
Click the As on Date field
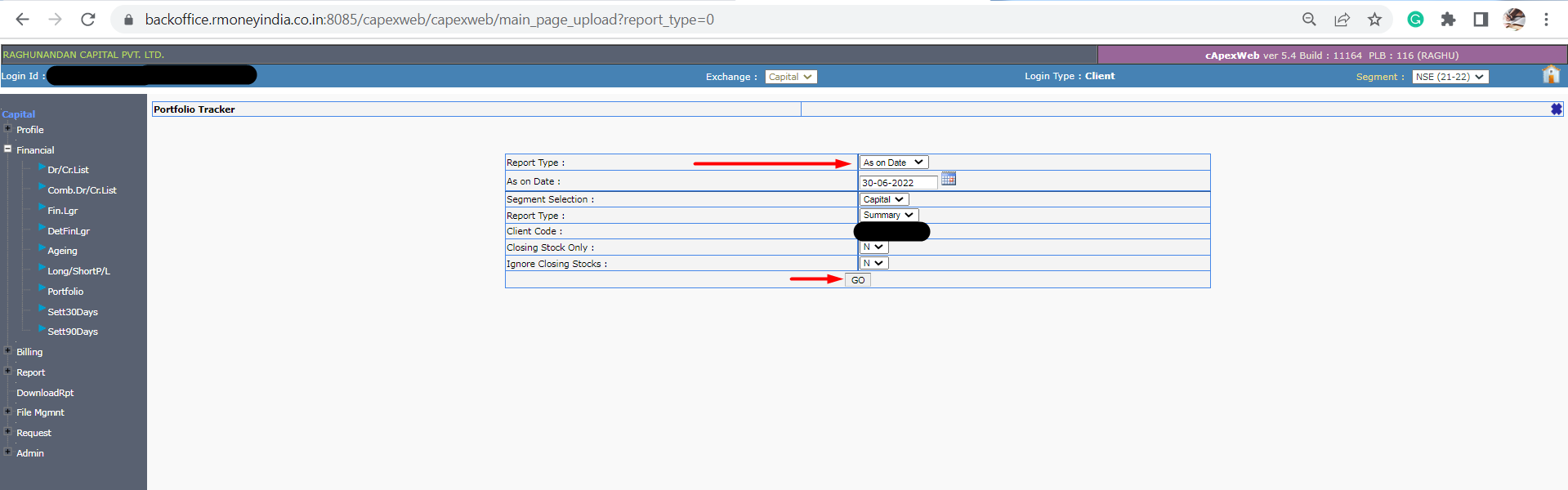(898, 183)
